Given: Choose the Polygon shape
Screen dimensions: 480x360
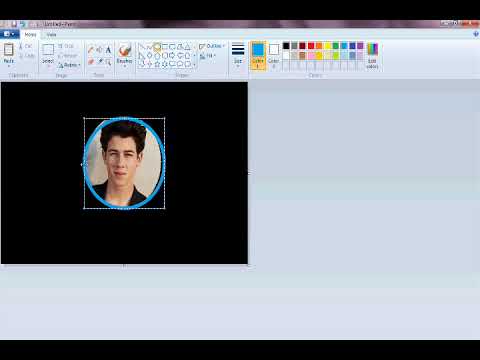Looking at the screenshot, I should click(180, 46).
